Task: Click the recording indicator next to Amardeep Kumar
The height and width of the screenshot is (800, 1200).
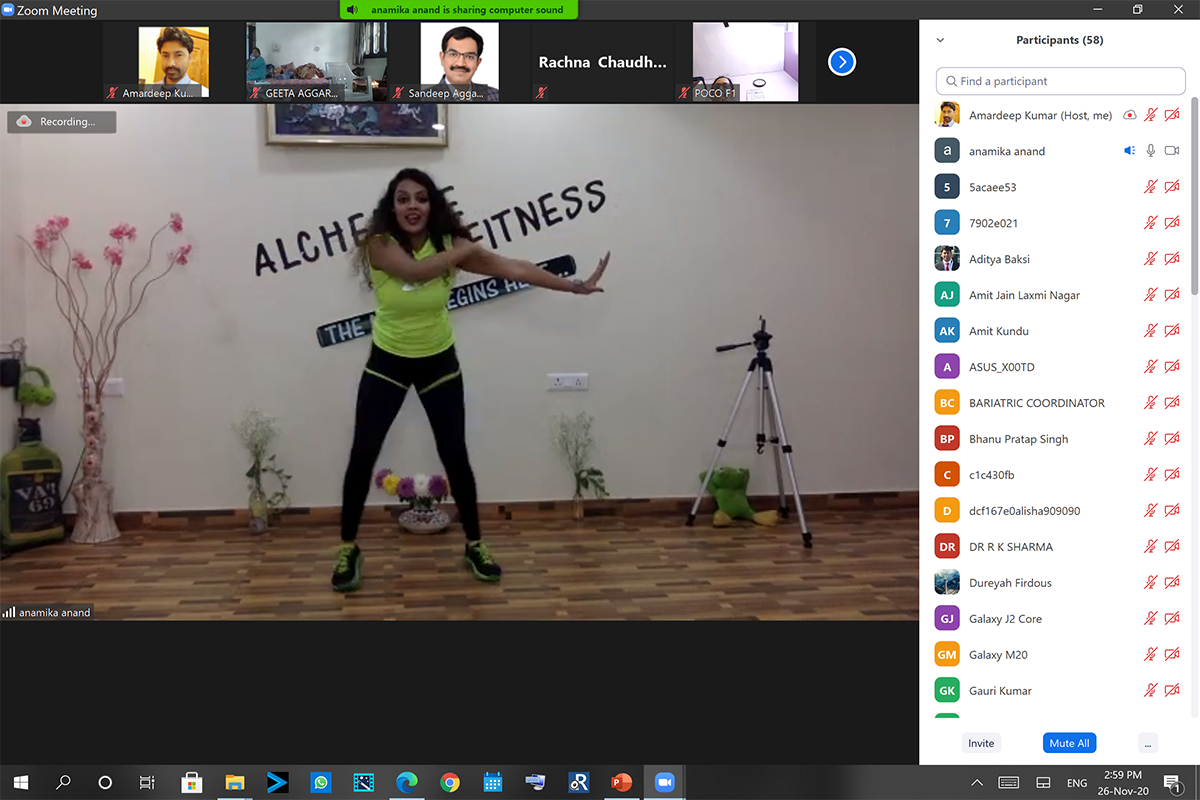Action: click(x=1129, y=115)
